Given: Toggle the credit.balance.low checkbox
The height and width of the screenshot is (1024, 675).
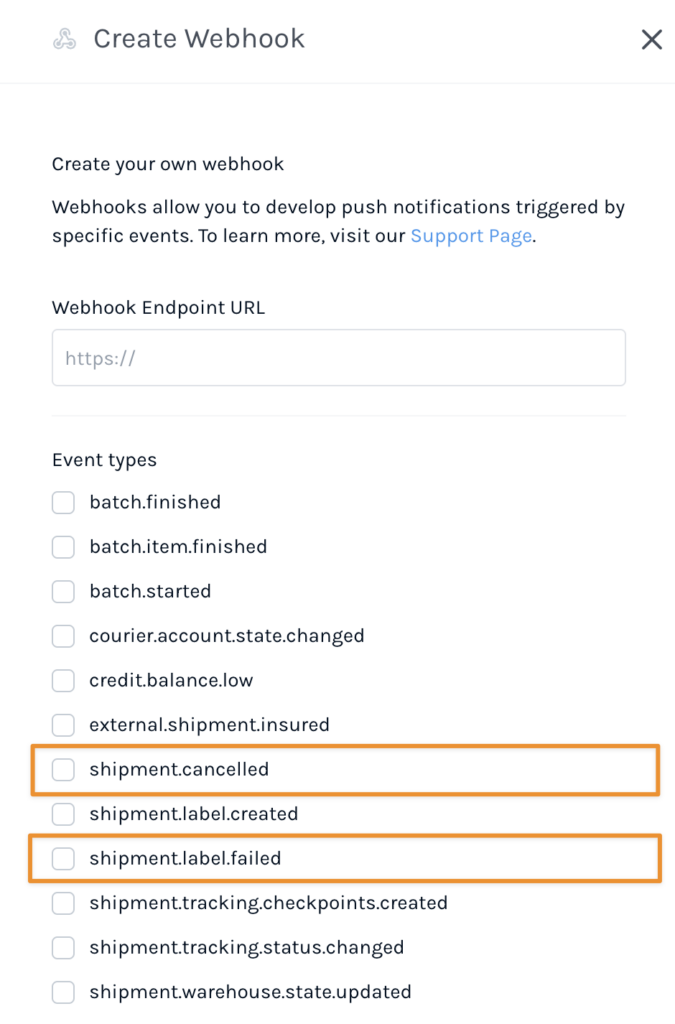Looking at the screenshot, I should 63,680.
